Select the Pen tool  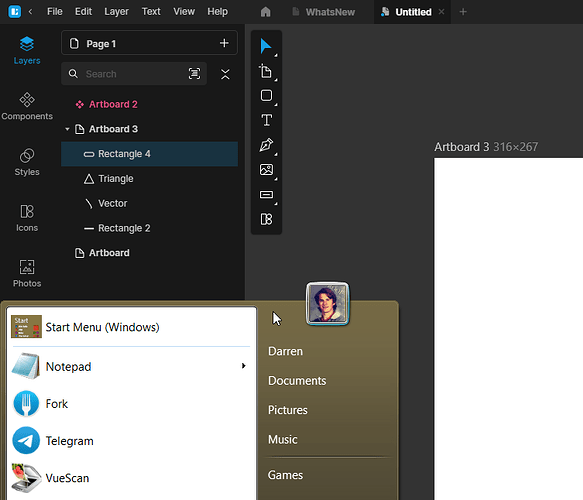click(266, 145)
